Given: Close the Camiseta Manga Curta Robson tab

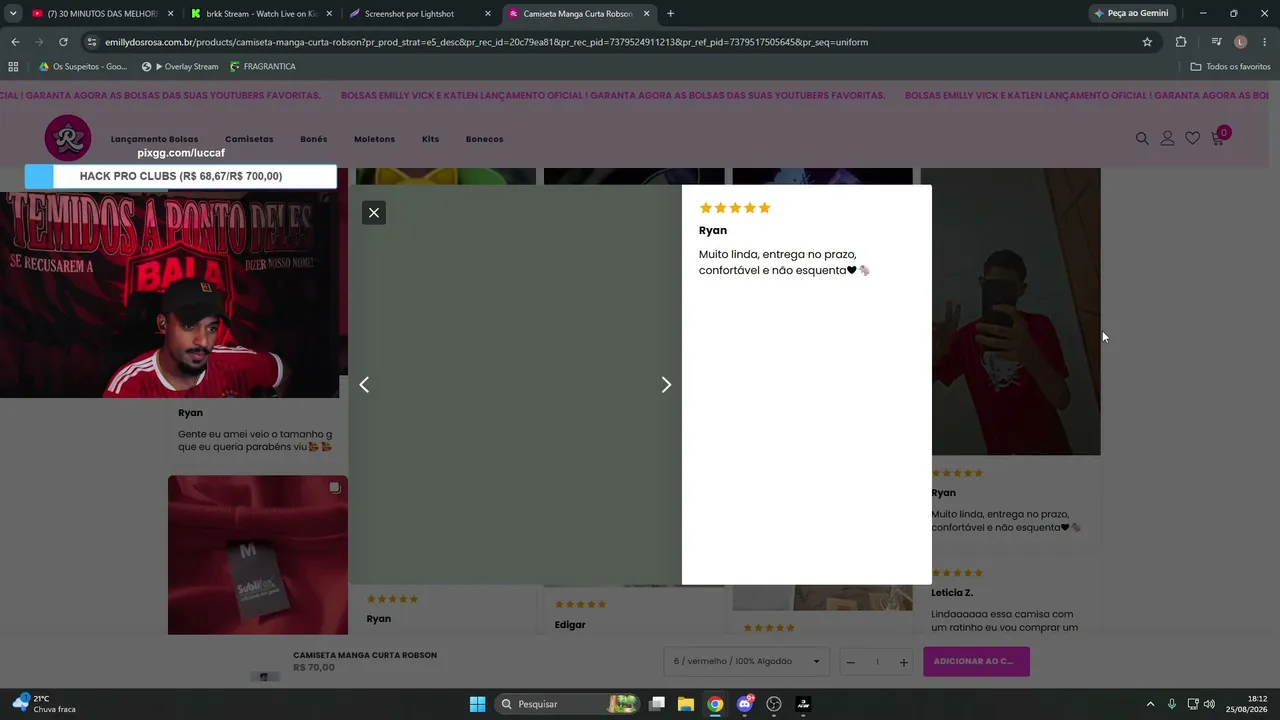Looking at the screenshot, I should [x=647, y=14].
